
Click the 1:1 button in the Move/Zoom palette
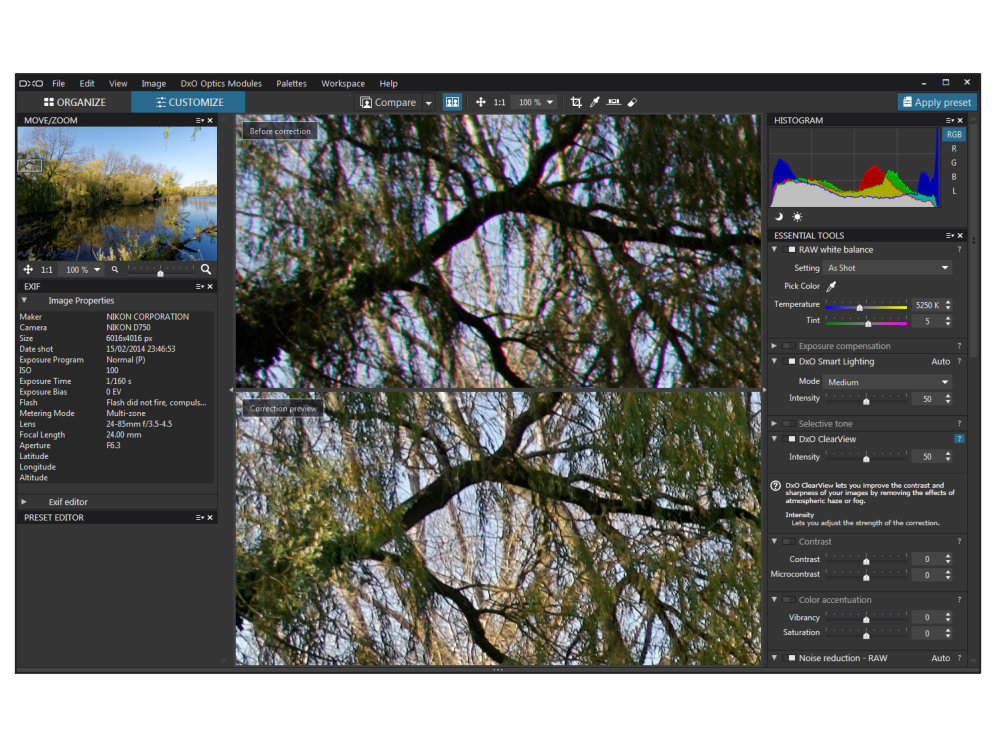47,270
